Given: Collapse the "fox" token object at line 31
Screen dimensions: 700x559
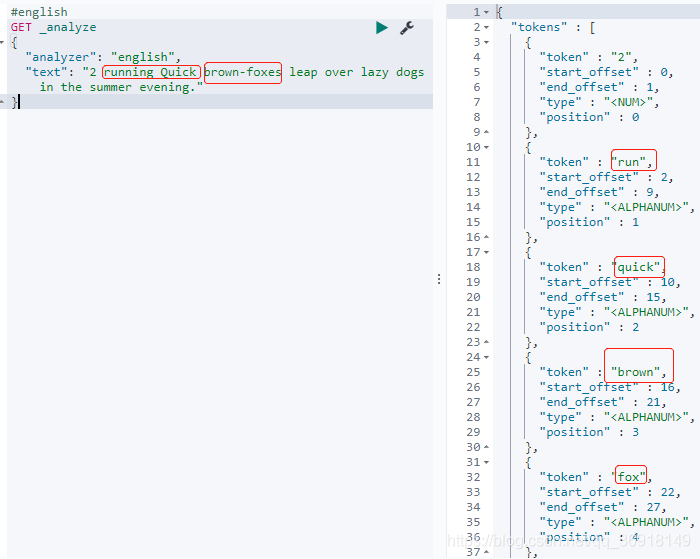Looking at the screenshot, I should pos(487,462).
